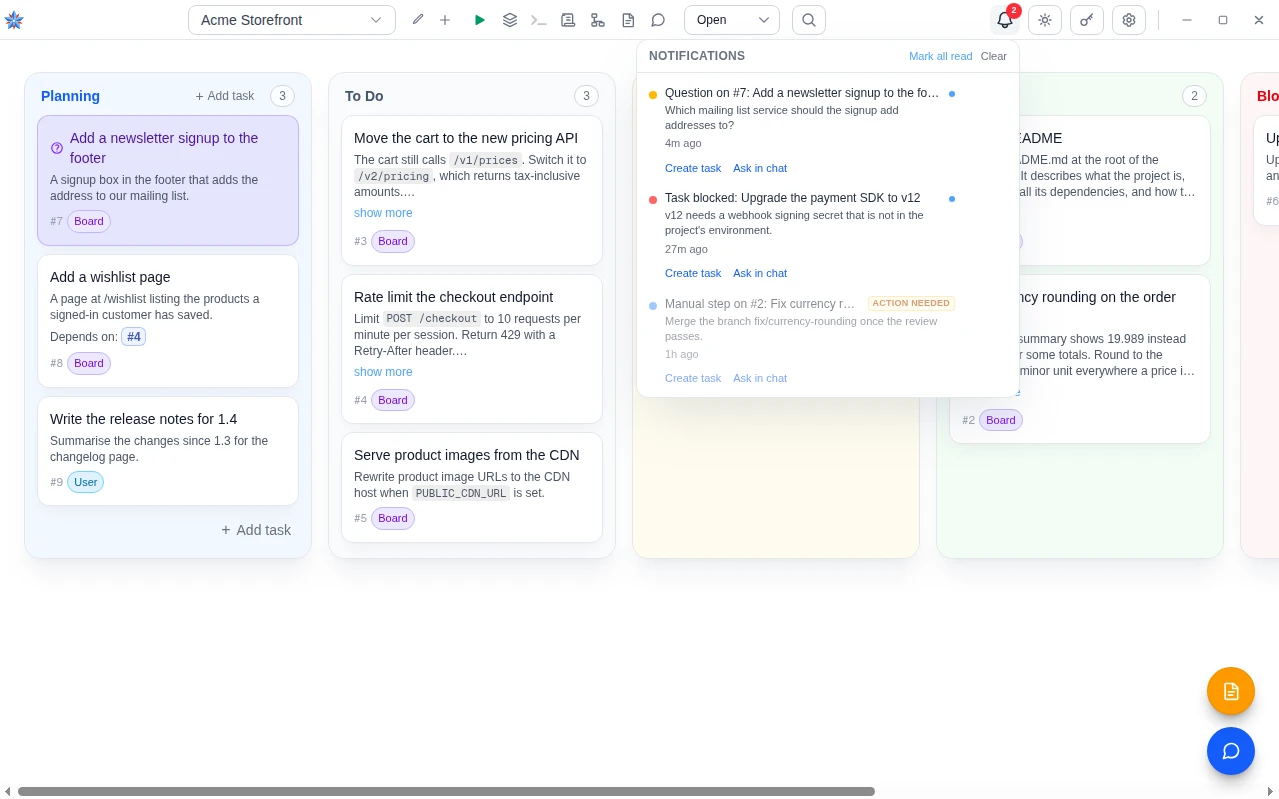Click the search magnifier button

[809, 20]
